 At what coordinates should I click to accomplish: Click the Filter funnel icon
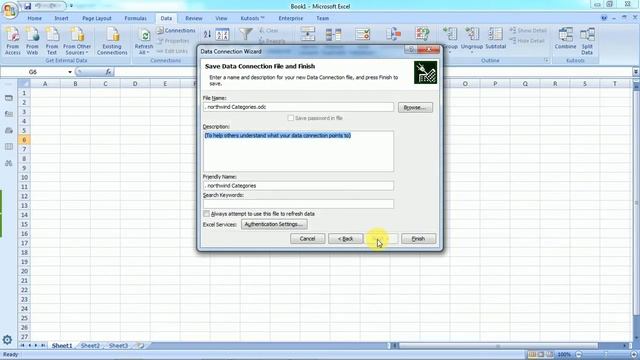pos(246,34)
